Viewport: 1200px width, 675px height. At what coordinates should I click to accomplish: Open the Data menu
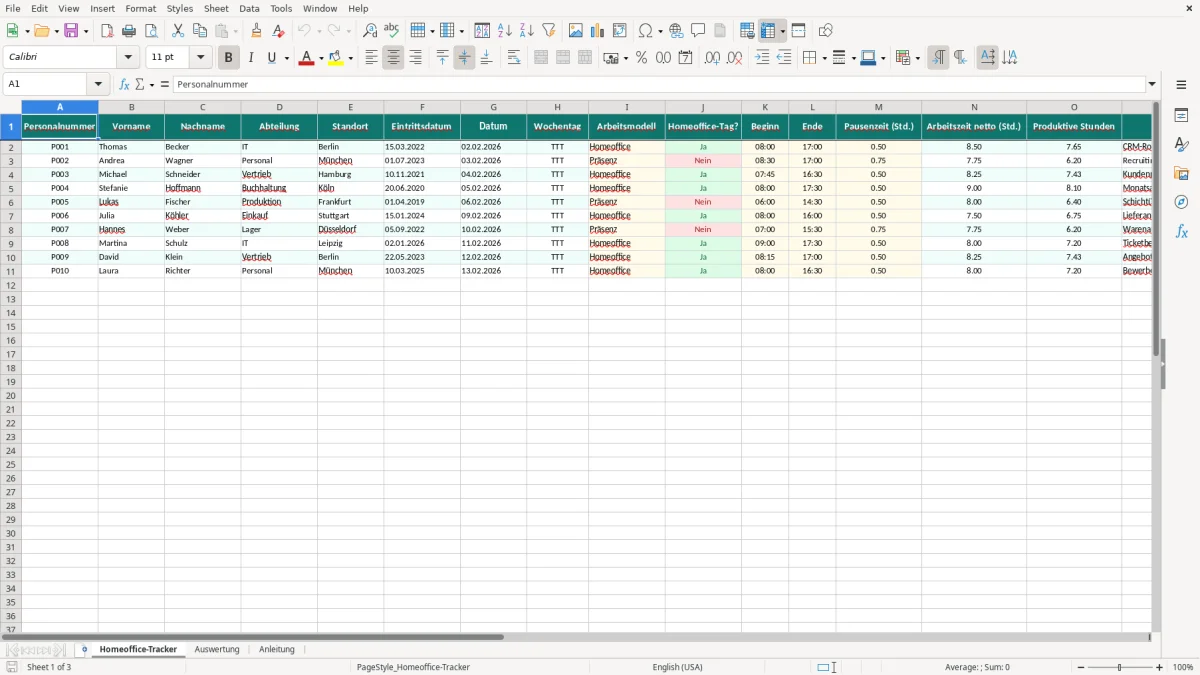click(249, 8)
